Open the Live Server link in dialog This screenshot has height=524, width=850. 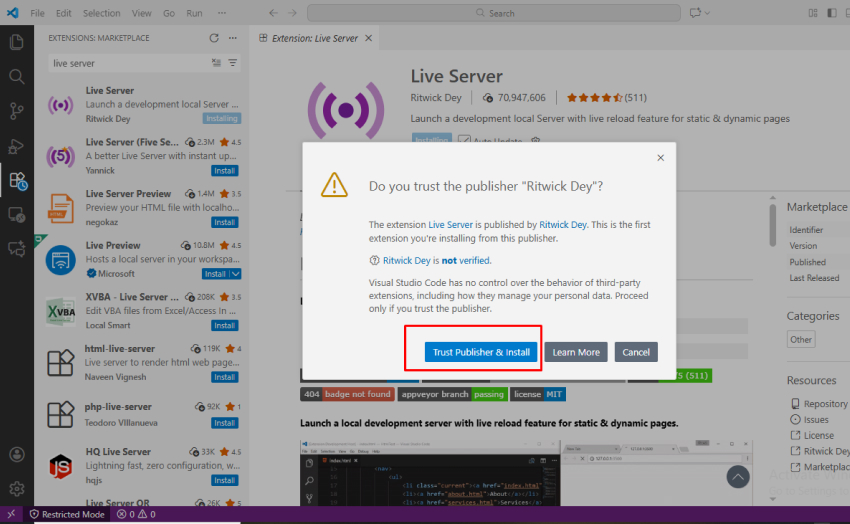tap(450, 224)
